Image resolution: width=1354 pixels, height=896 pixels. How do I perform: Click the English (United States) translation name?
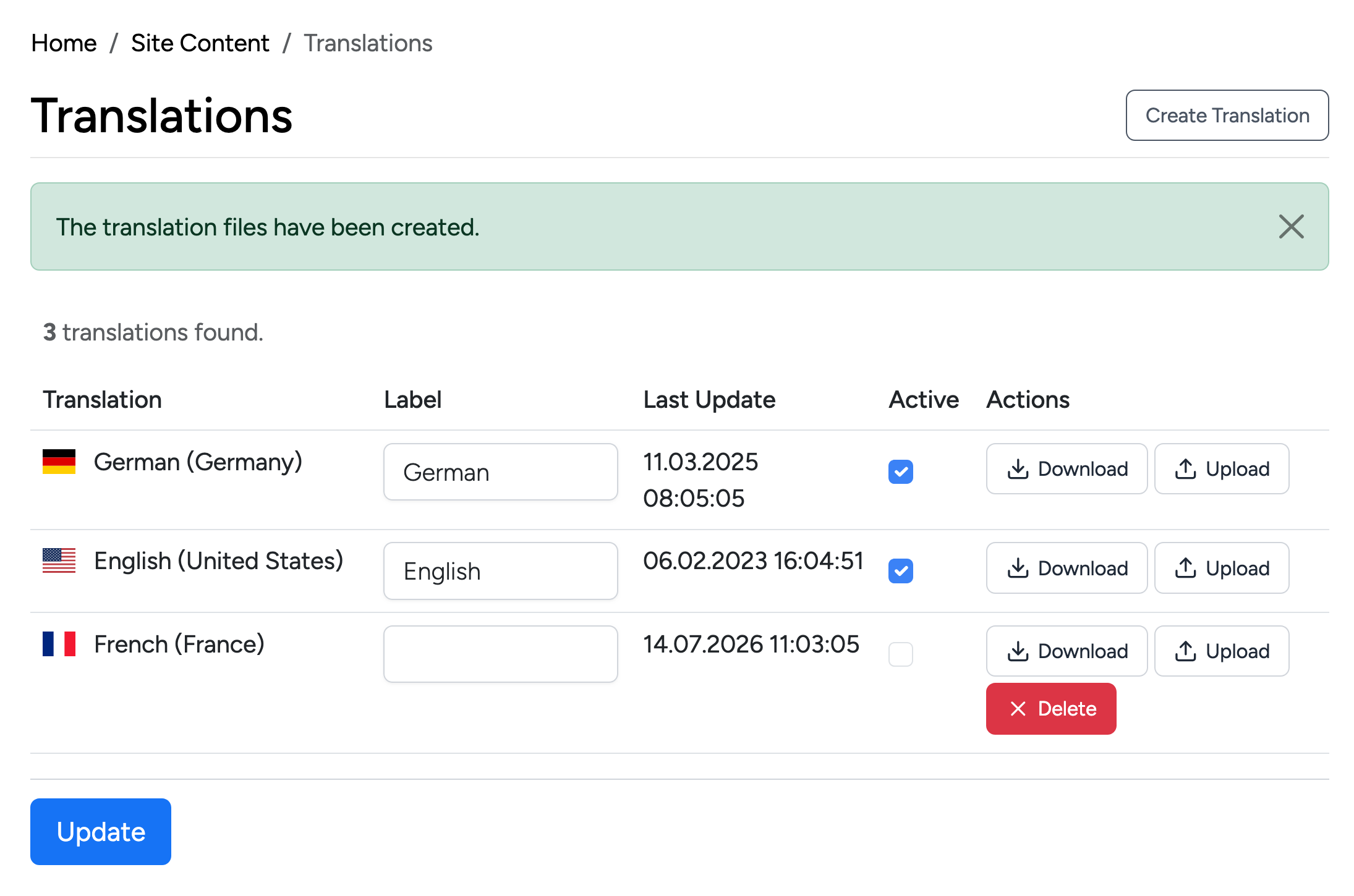coord(218,560)
